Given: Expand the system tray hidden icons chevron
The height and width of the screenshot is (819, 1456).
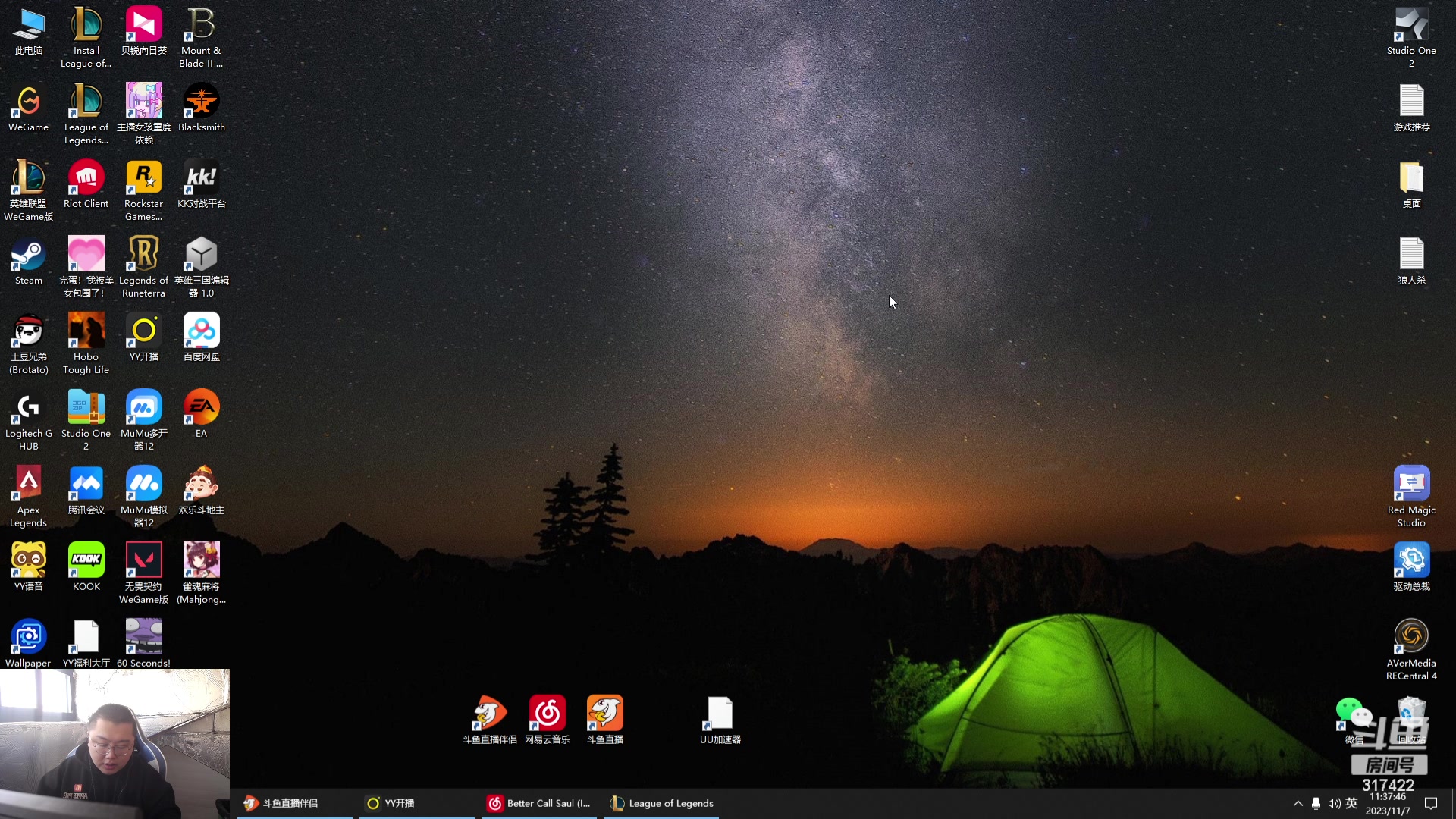Looking at the screenshot, I should [x=1298, y=804].
